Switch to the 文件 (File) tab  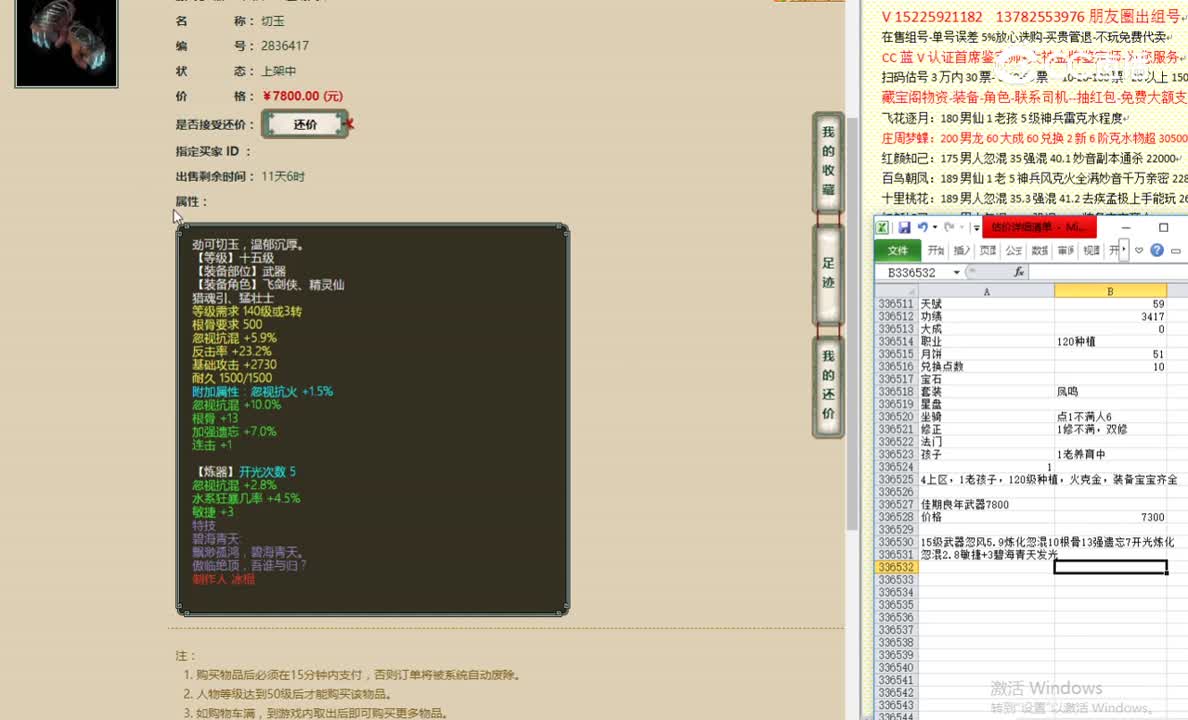coord(898,250)
